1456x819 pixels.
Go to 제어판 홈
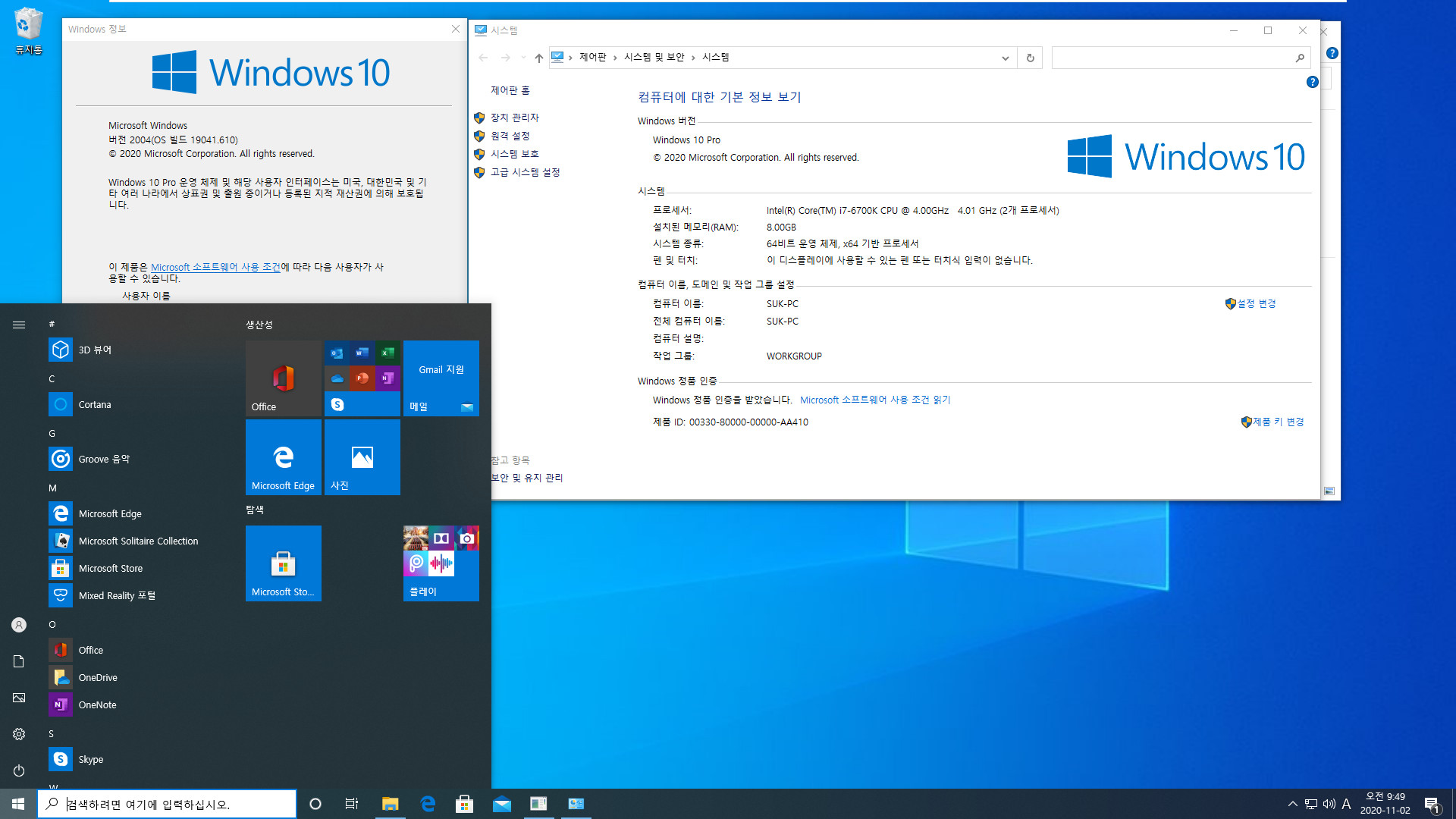coord(510,90)
